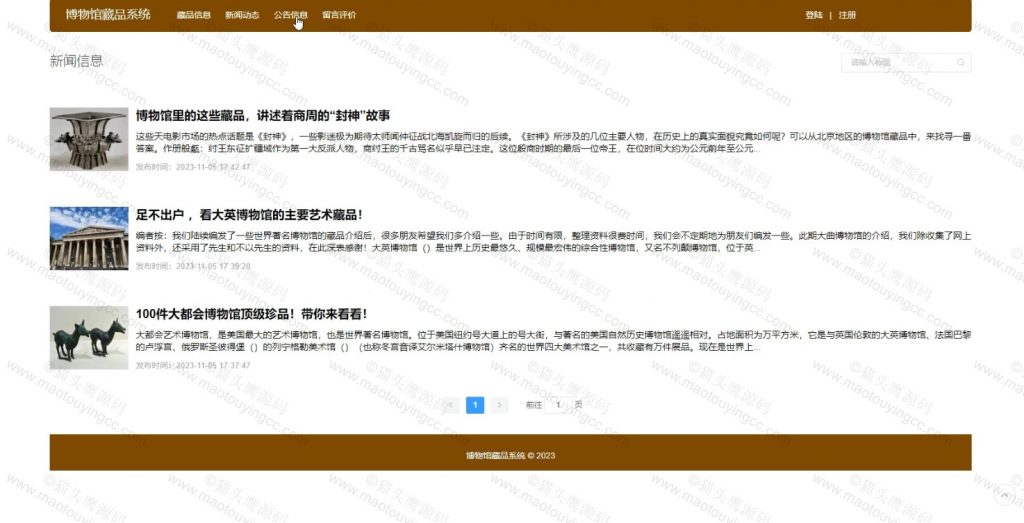Click the scroll-to-top arrow button
Viewport: 1024px width, 523px height.
pos(1004,494)
